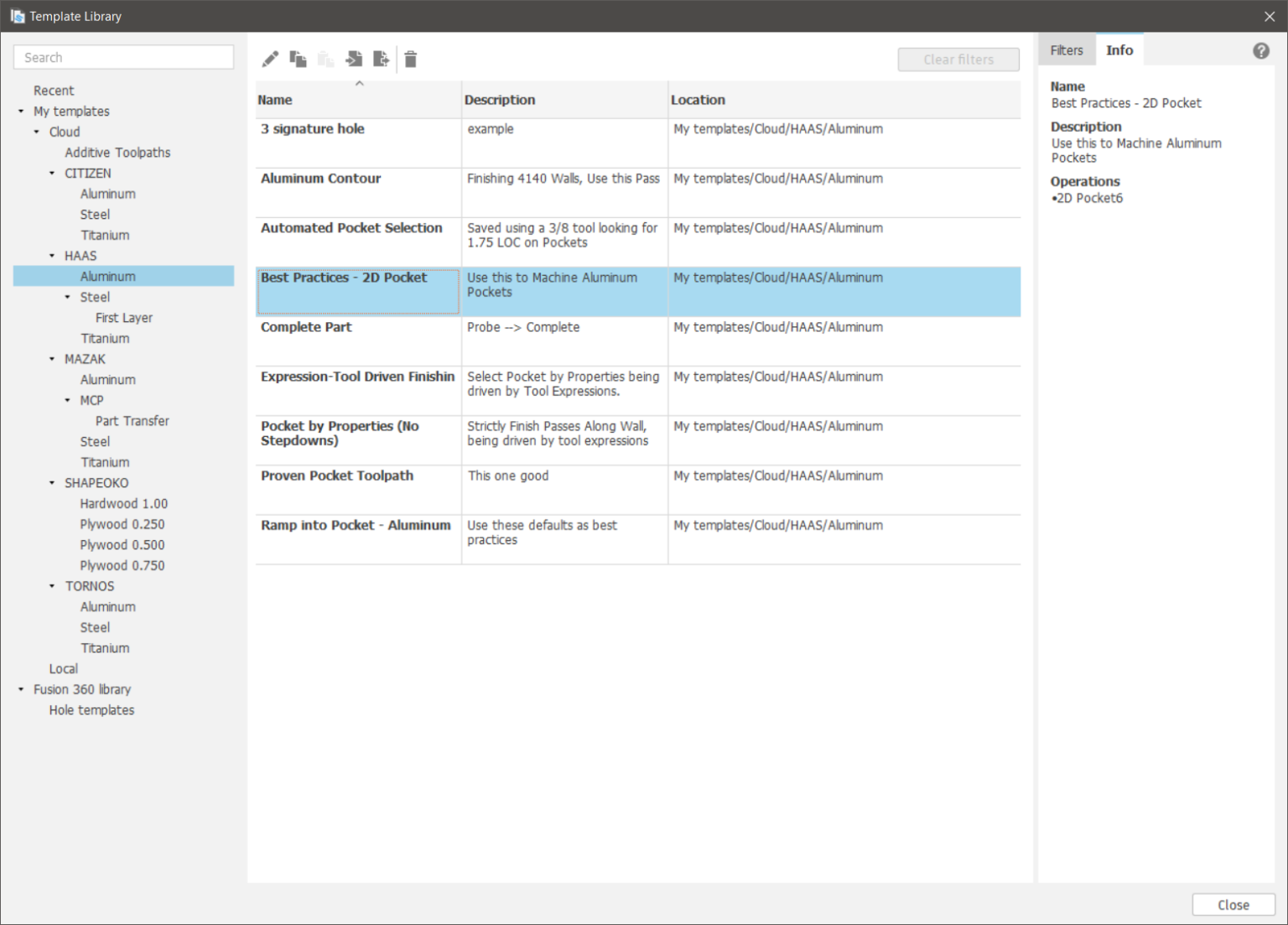Click the Close button
1288x925 pixels.
[1233, 904]
